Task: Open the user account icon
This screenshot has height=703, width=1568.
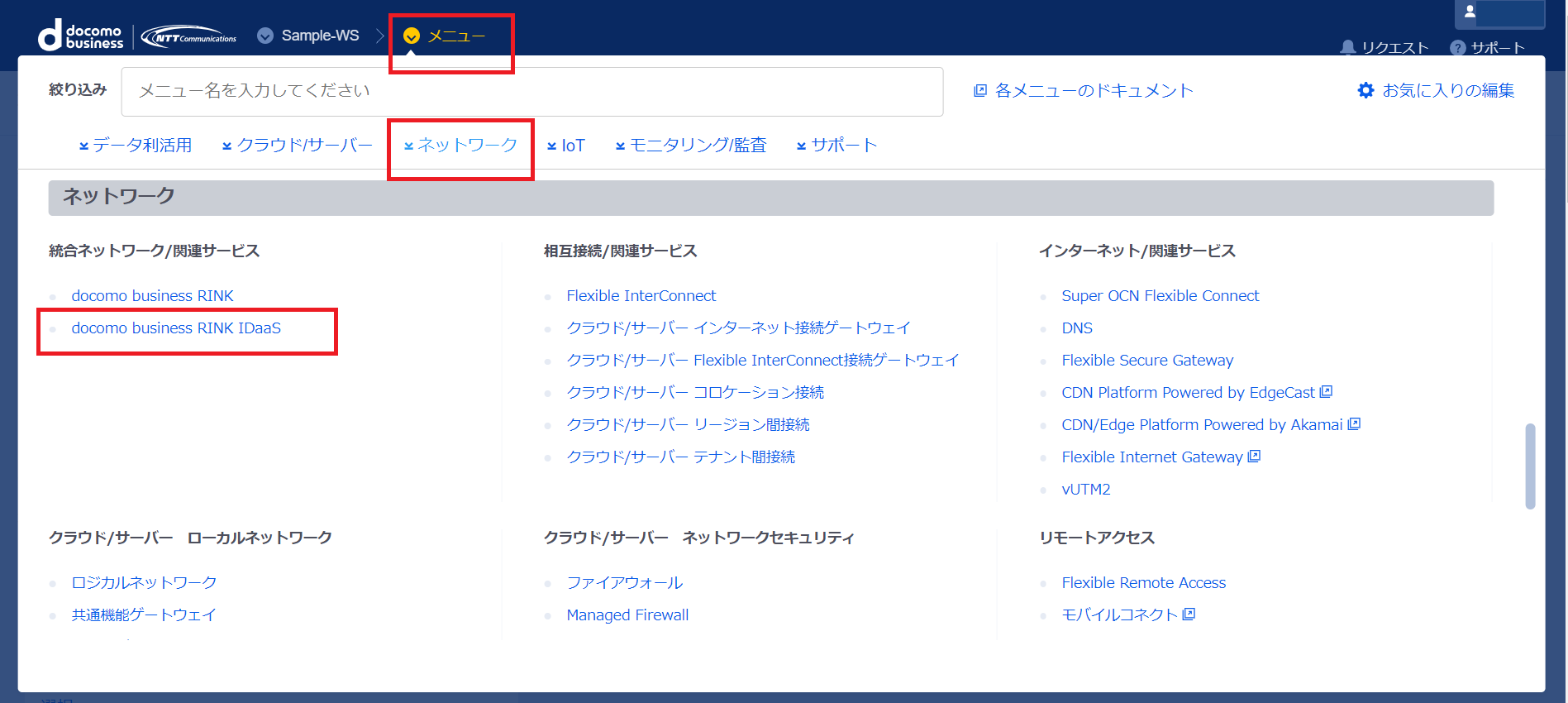Action: tap(1470, 12)
